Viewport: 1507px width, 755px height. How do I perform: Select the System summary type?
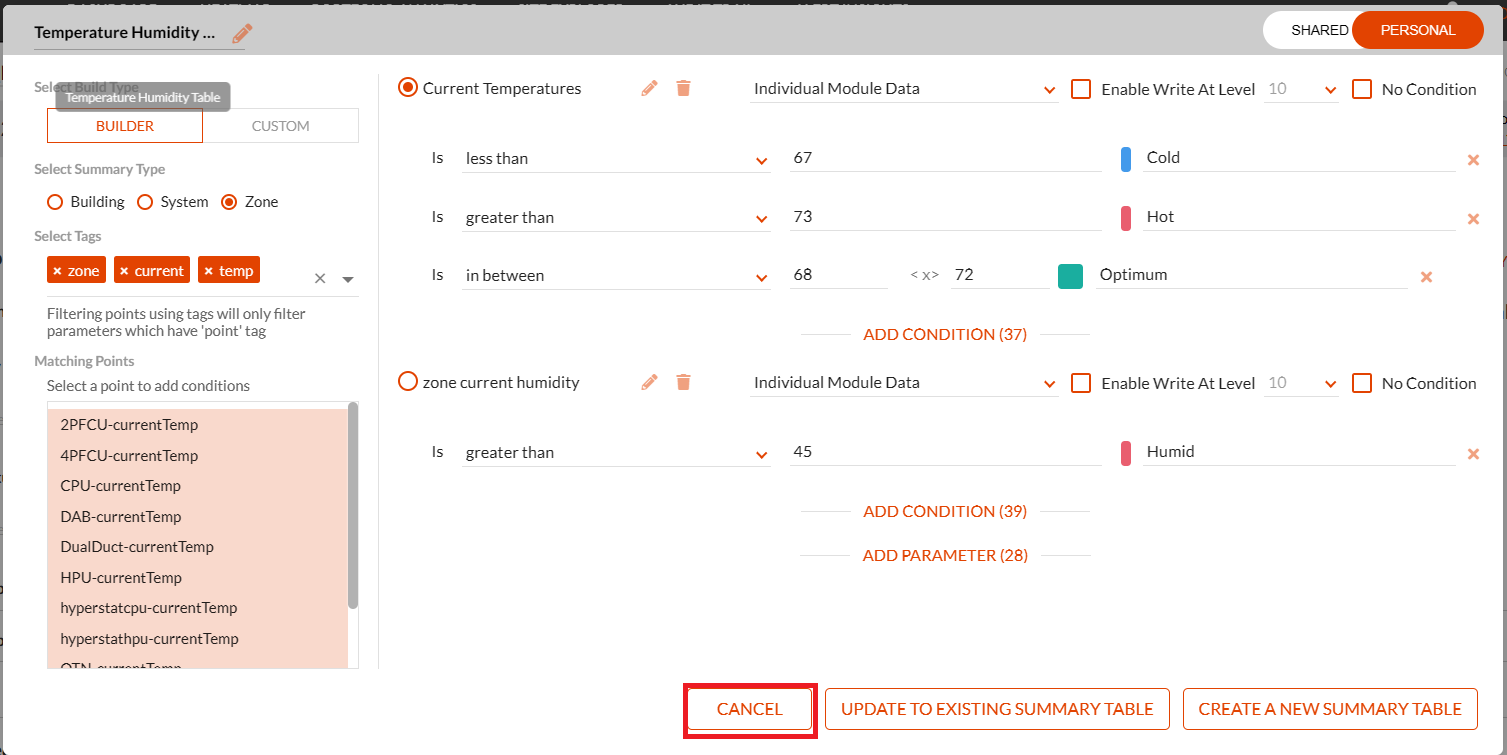145,202
